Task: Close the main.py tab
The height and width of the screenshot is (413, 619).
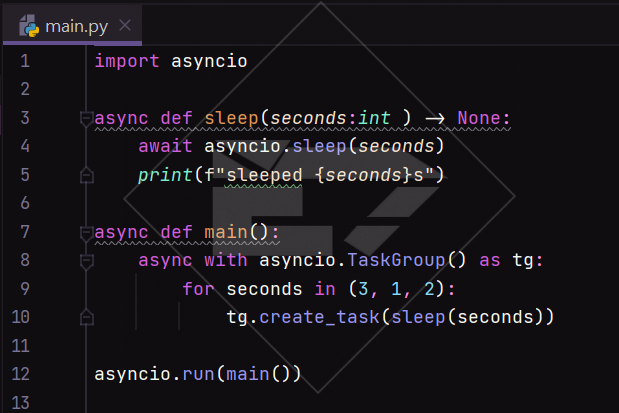Action: (125, 26)
